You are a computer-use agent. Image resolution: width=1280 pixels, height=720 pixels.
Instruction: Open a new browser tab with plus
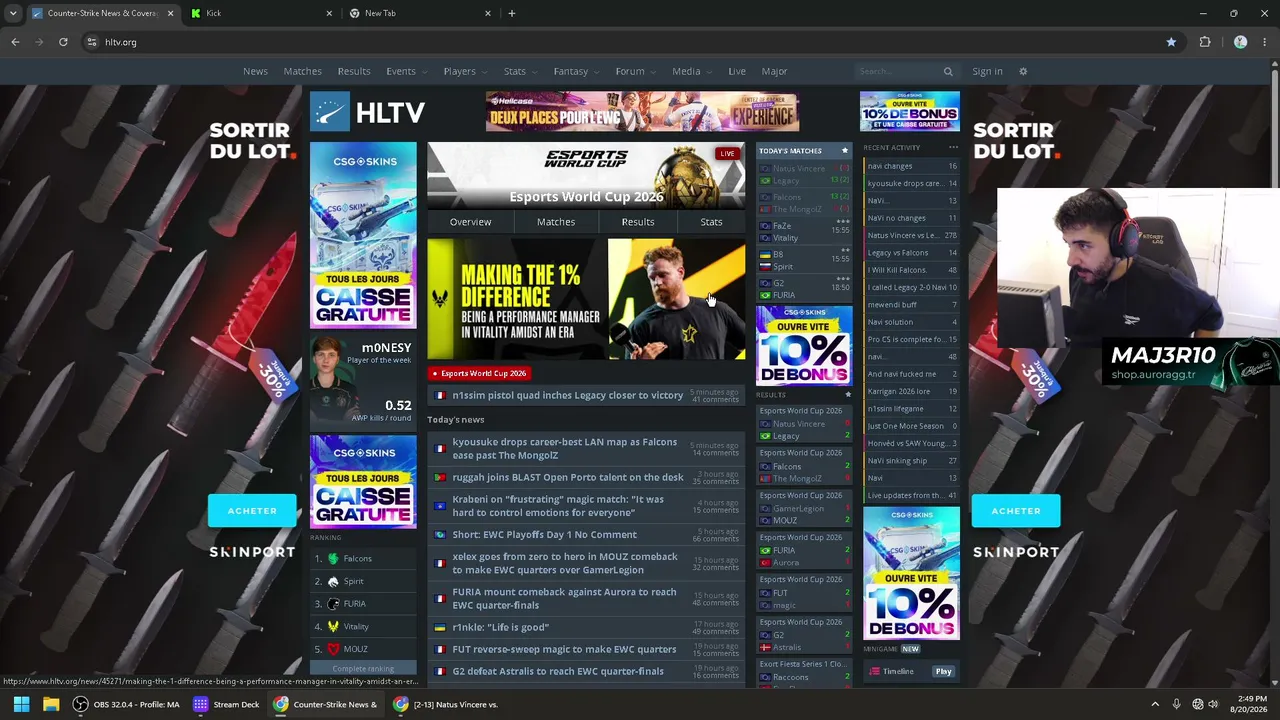tap(511, 13)
